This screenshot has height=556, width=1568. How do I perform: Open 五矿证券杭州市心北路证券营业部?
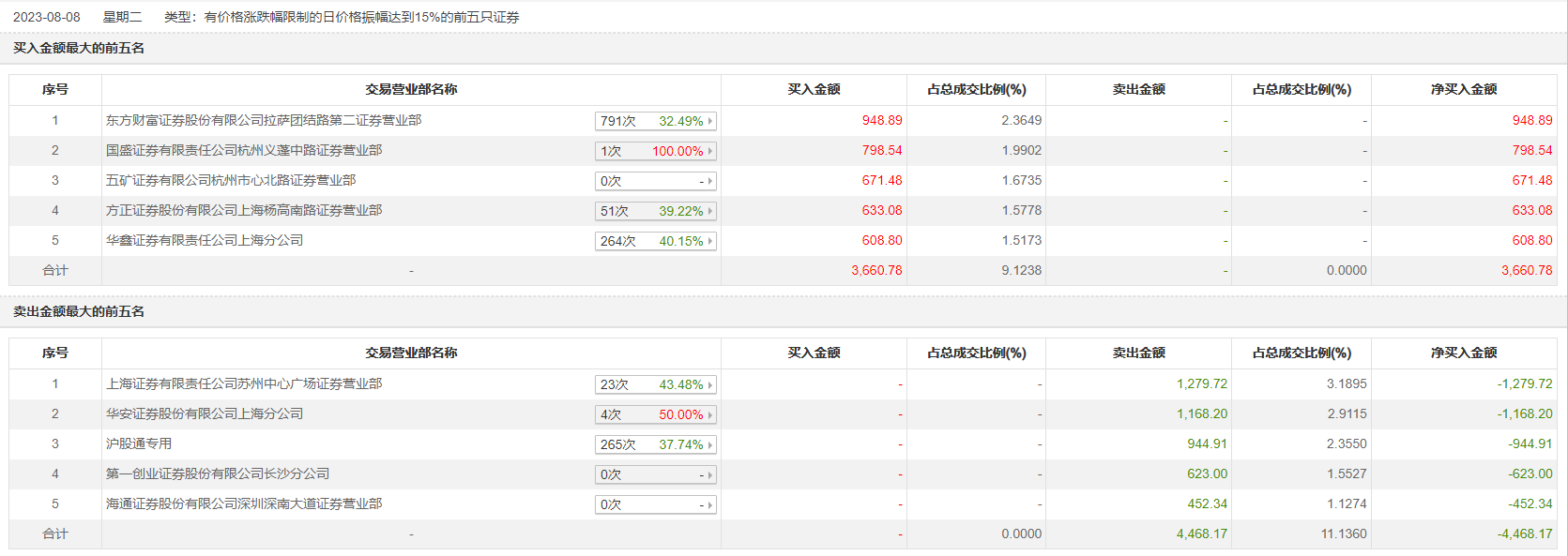tap(231, 180)
